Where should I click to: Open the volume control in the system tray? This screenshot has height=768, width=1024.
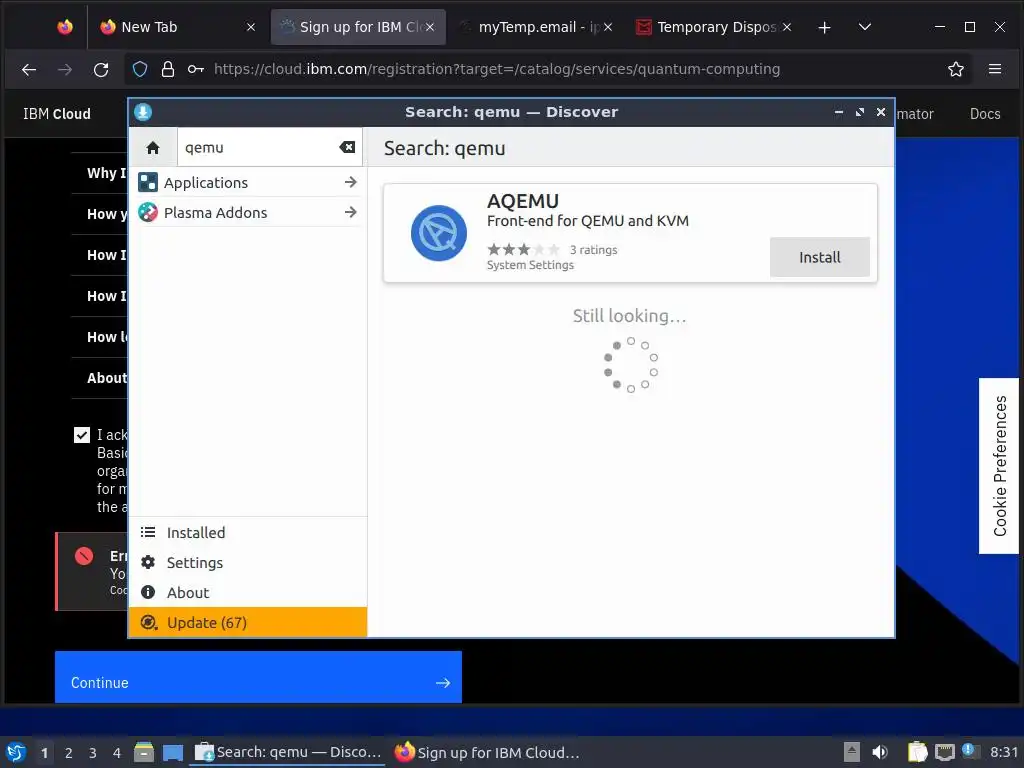(x=880, y=752)
